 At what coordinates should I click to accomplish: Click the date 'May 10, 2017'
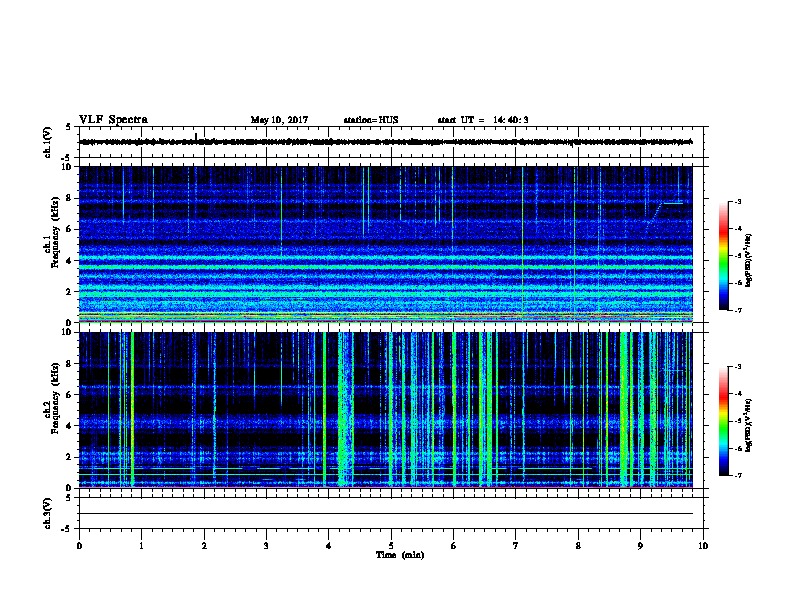[279, 120]
